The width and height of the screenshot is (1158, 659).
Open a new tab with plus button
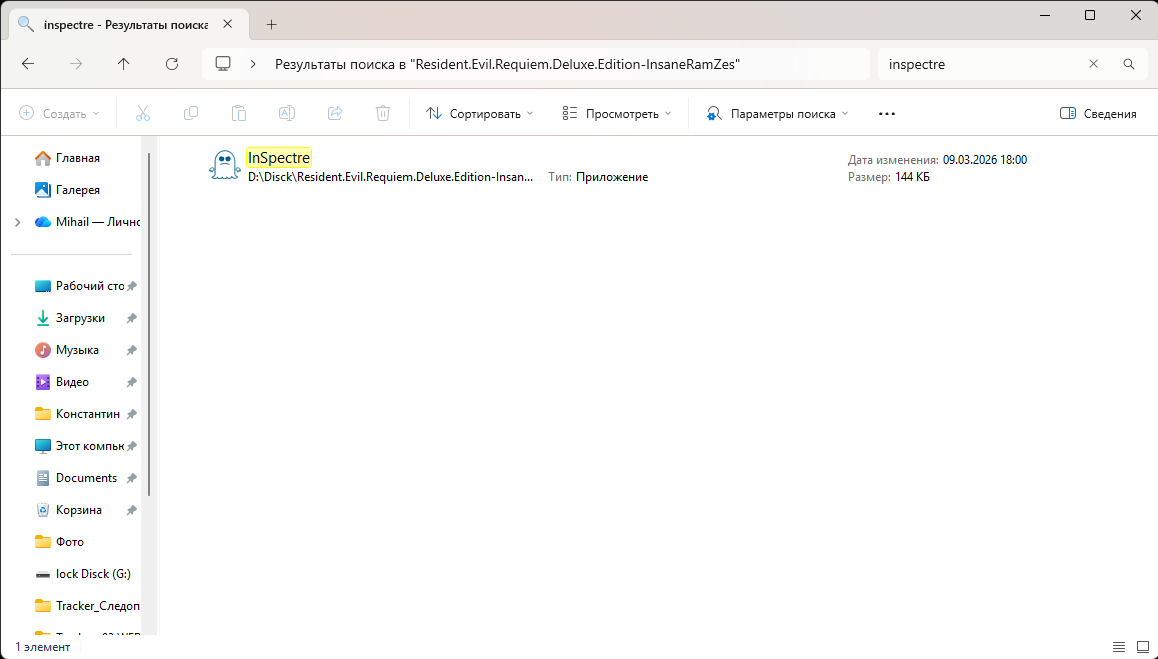point(271,24)
